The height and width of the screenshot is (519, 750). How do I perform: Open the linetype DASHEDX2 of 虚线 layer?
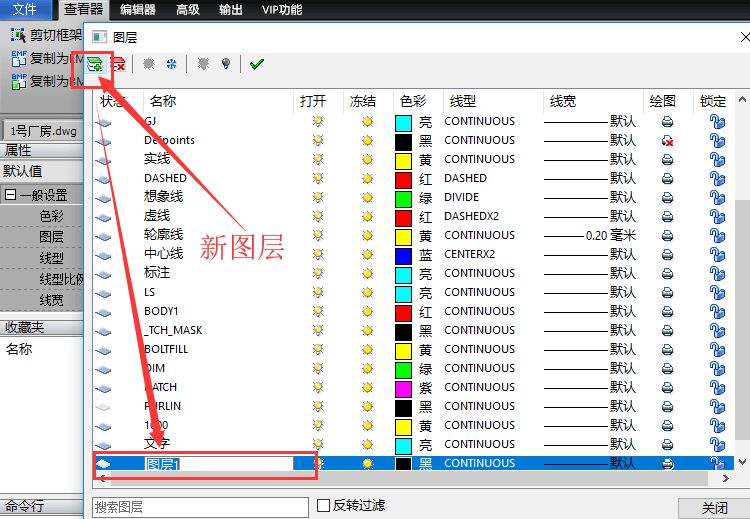(x=471, y=216)
